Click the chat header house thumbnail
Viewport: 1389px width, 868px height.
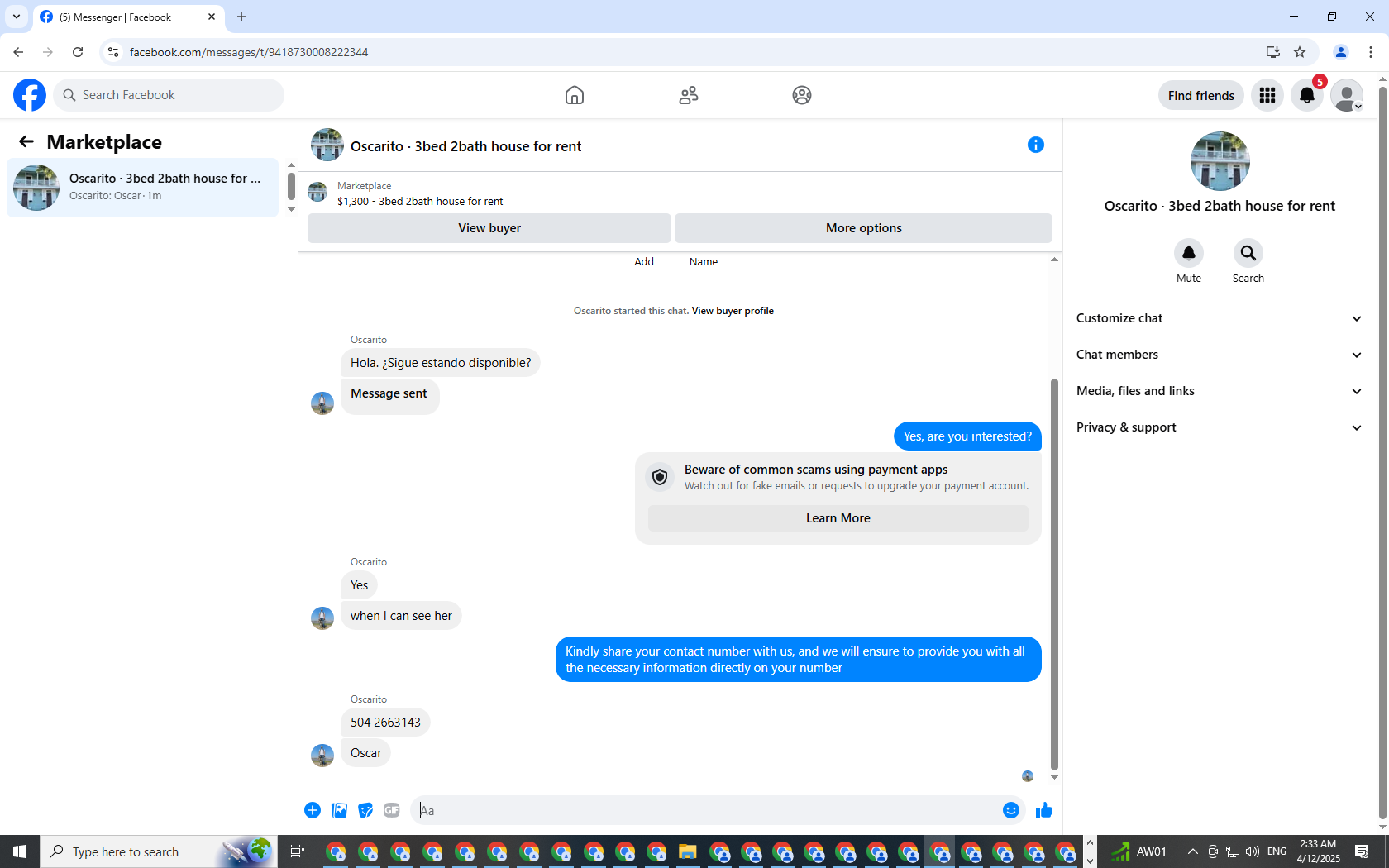[327, 145]
